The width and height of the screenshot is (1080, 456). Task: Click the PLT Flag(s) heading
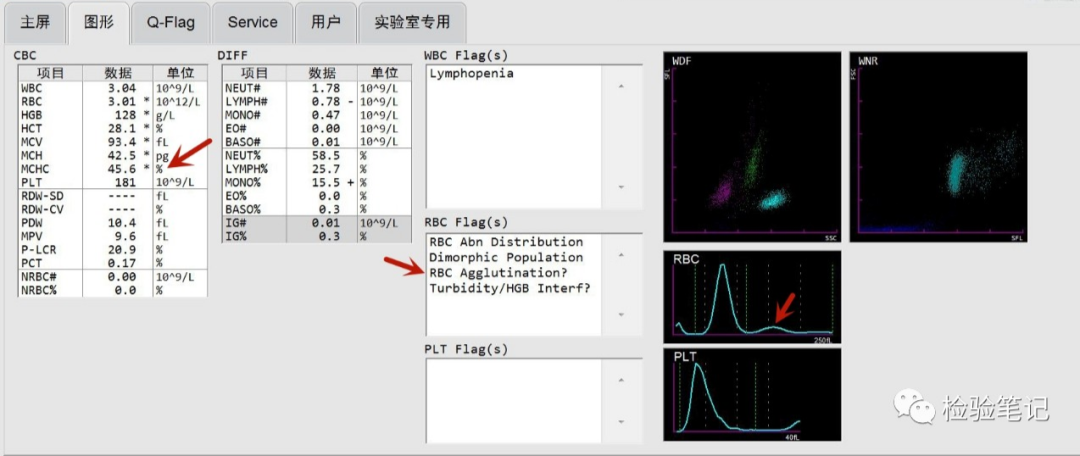(x=466, y=349)
